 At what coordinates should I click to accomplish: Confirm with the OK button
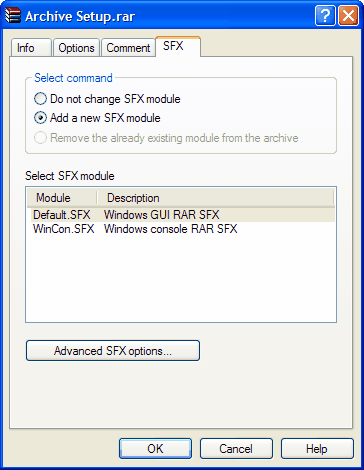155,449
